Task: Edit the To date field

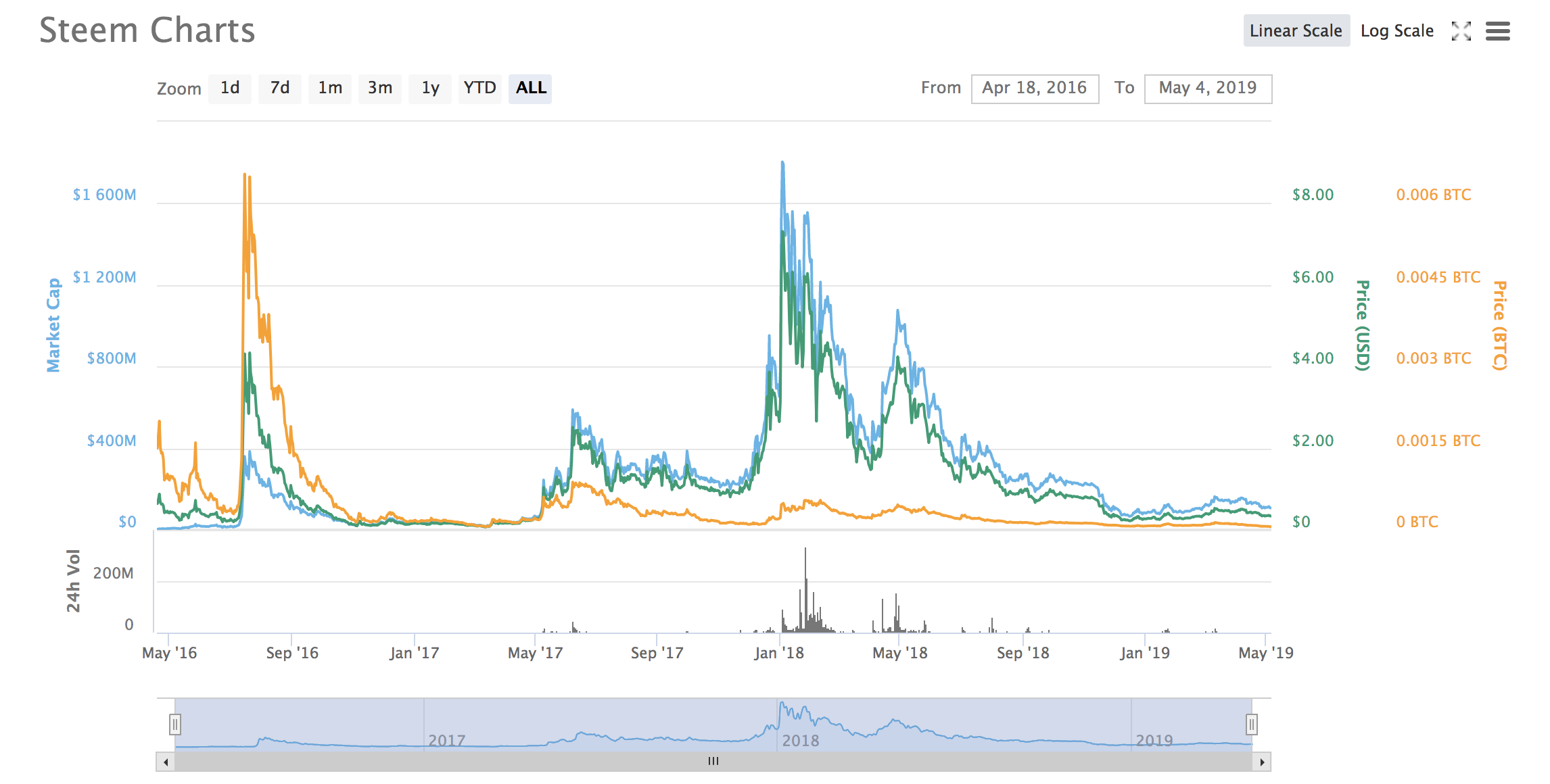Action: click(1208, 89)
